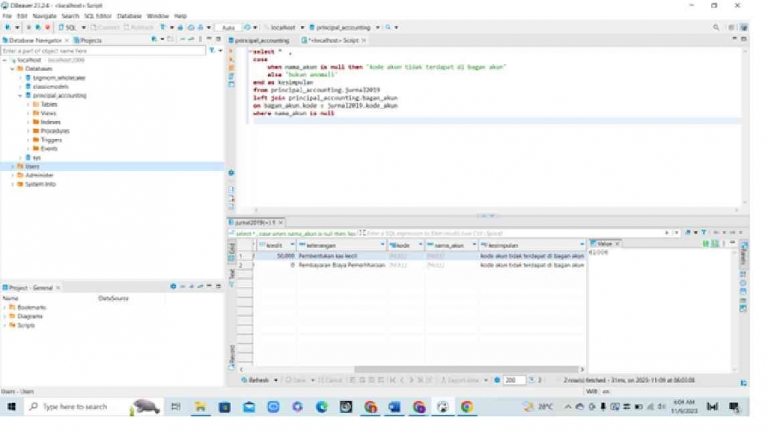
Task: Click the disconnect icon in main toolbar
Action: click(x=48, y=27)
